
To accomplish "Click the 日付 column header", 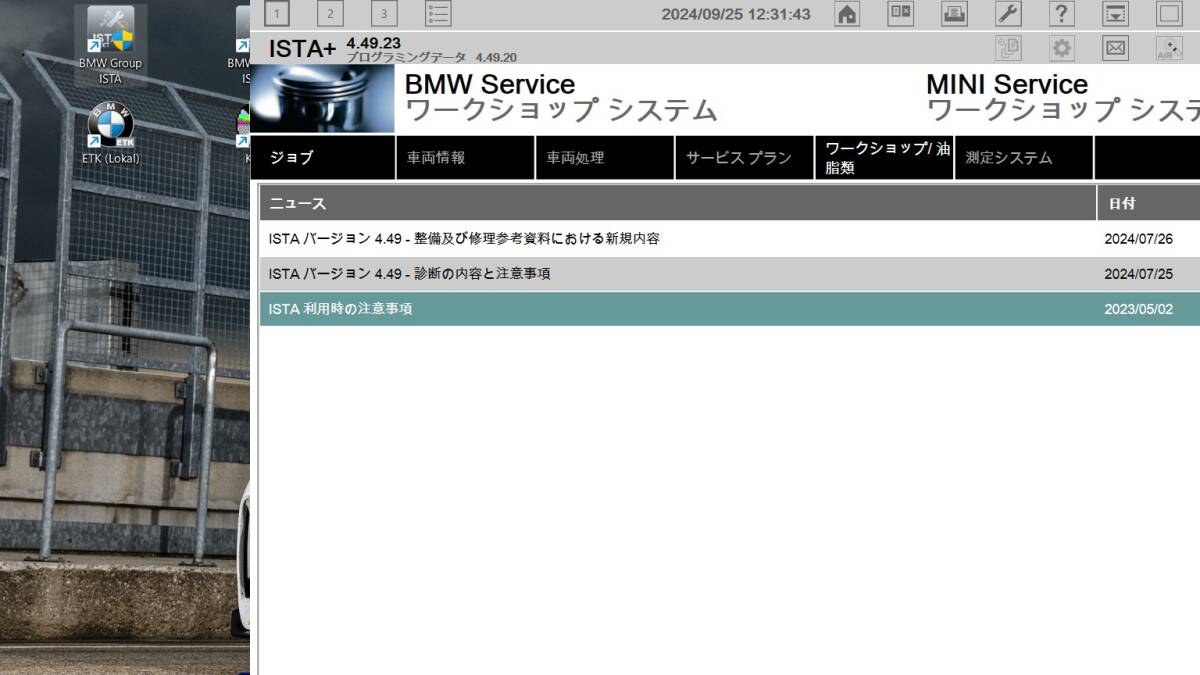I will [x=1123, y=203].
